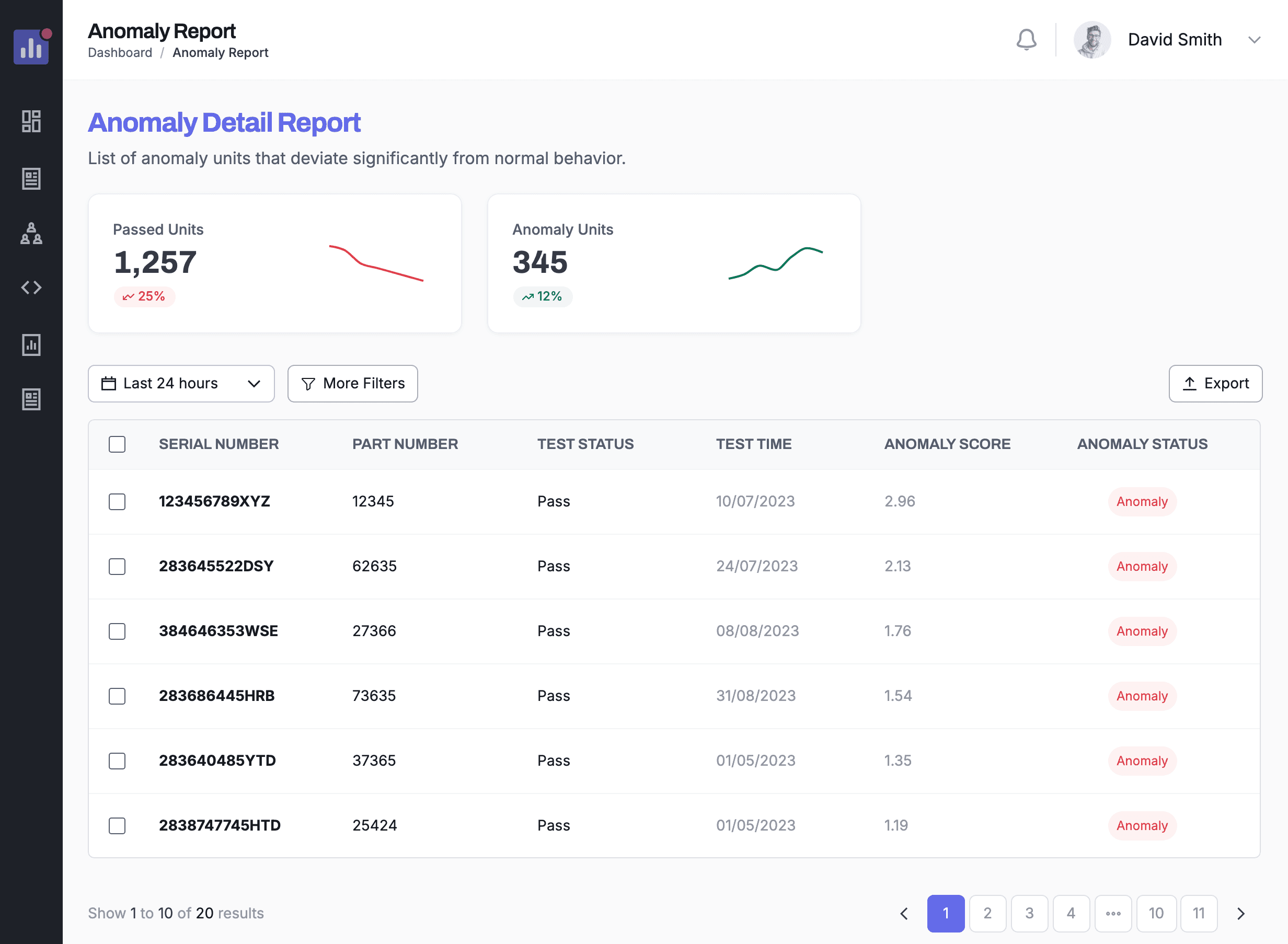Open the dashboard grid icon in sidebar
Screen dimensions: 1288x944
[31, 121]
